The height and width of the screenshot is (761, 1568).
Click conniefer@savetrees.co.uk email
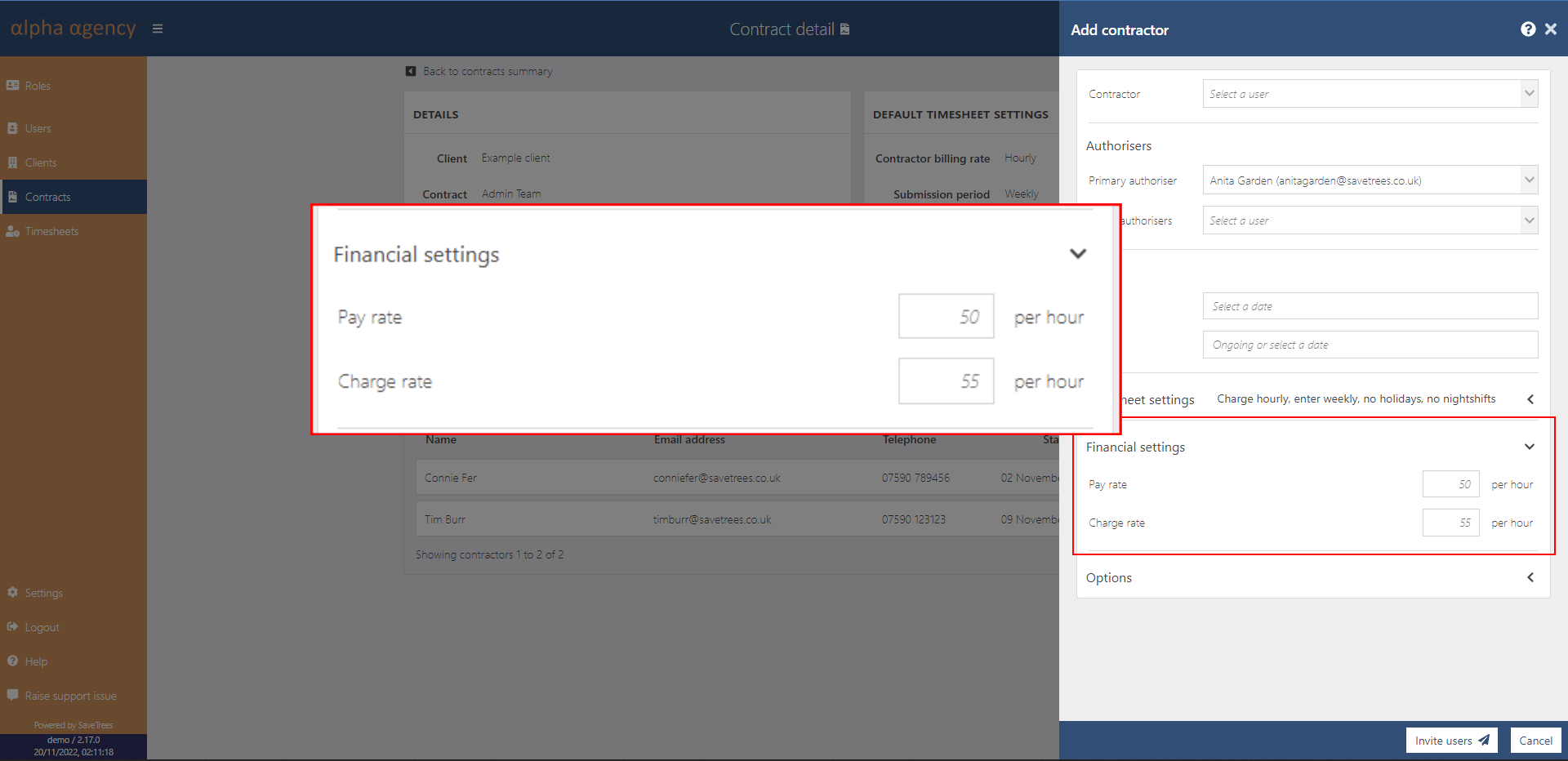(x=717, y=478)
